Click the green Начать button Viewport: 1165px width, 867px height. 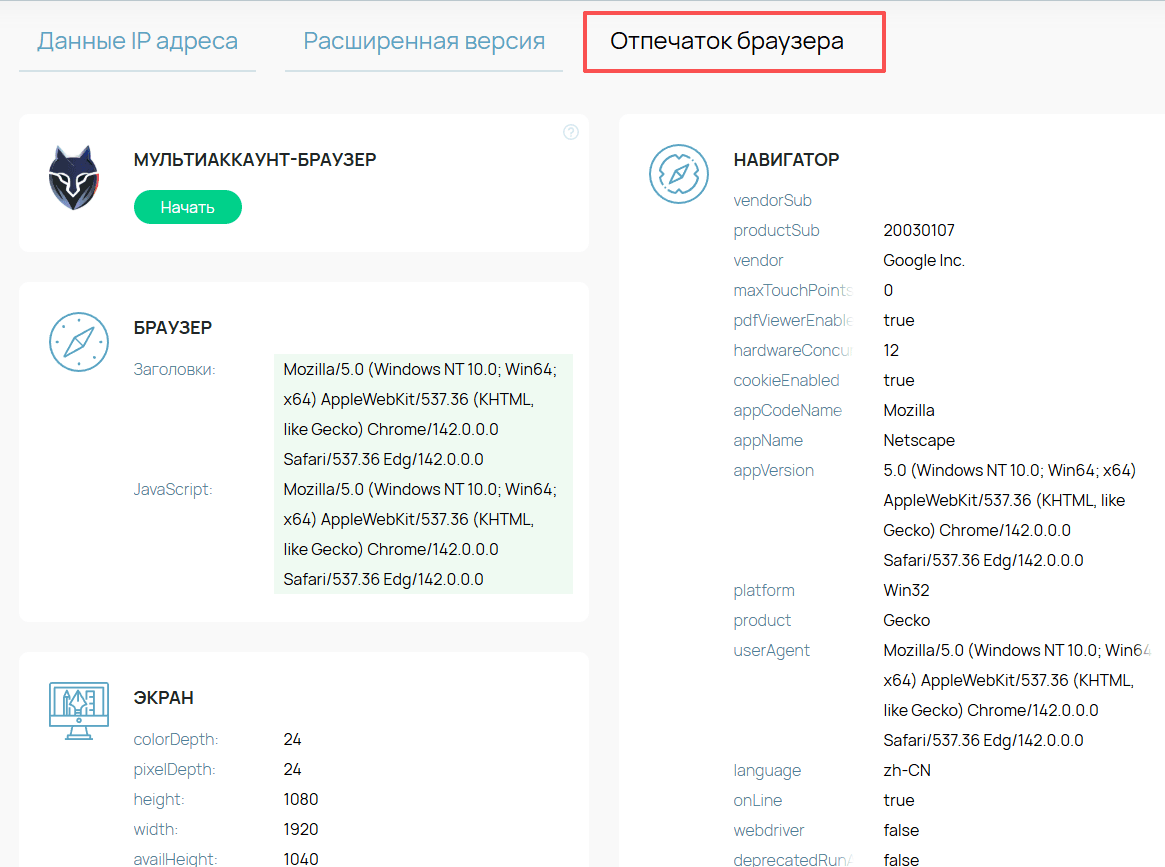tap(187, 207)
